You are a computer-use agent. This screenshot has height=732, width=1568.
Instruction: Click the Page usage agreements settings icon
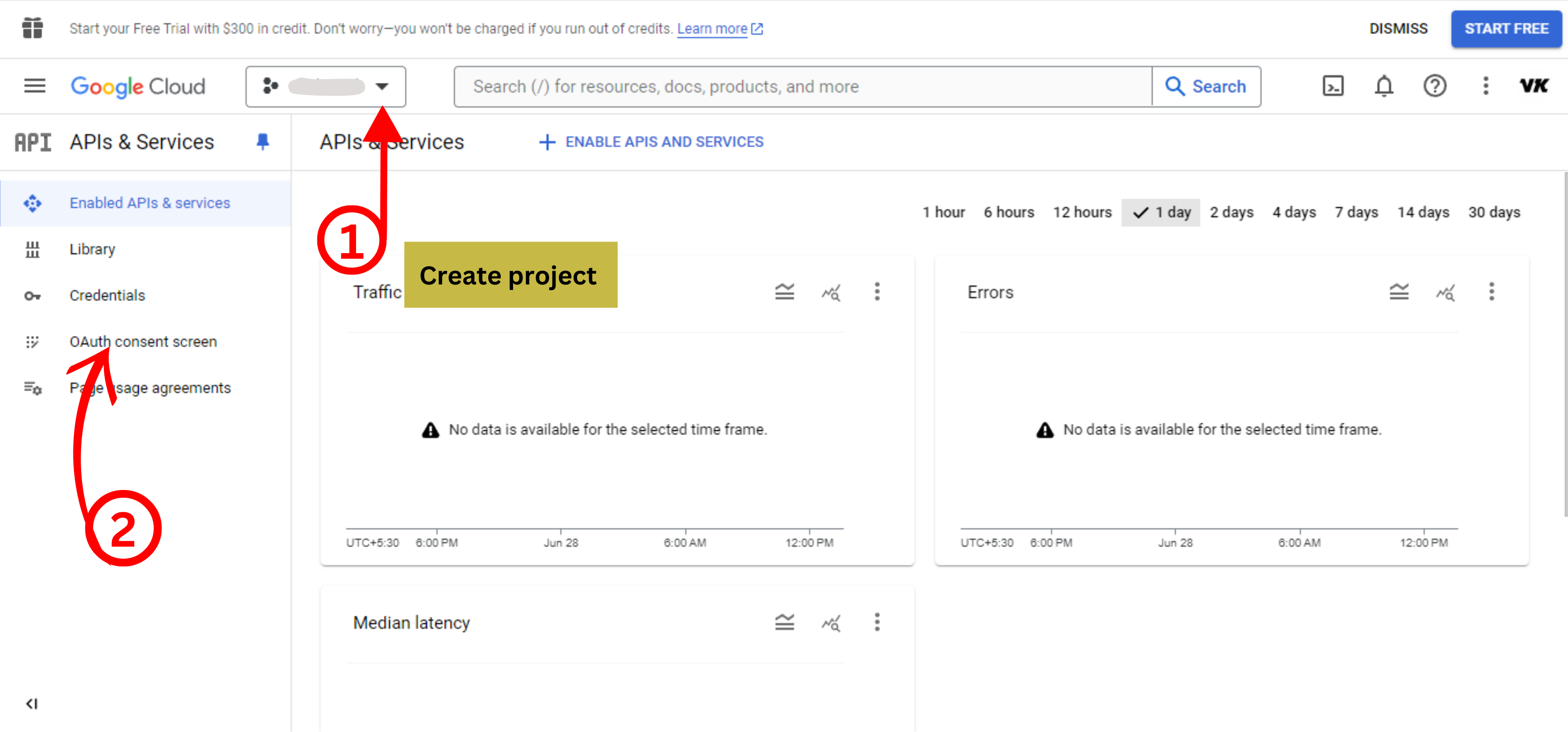pyautogui.click(x=33, y=388)
